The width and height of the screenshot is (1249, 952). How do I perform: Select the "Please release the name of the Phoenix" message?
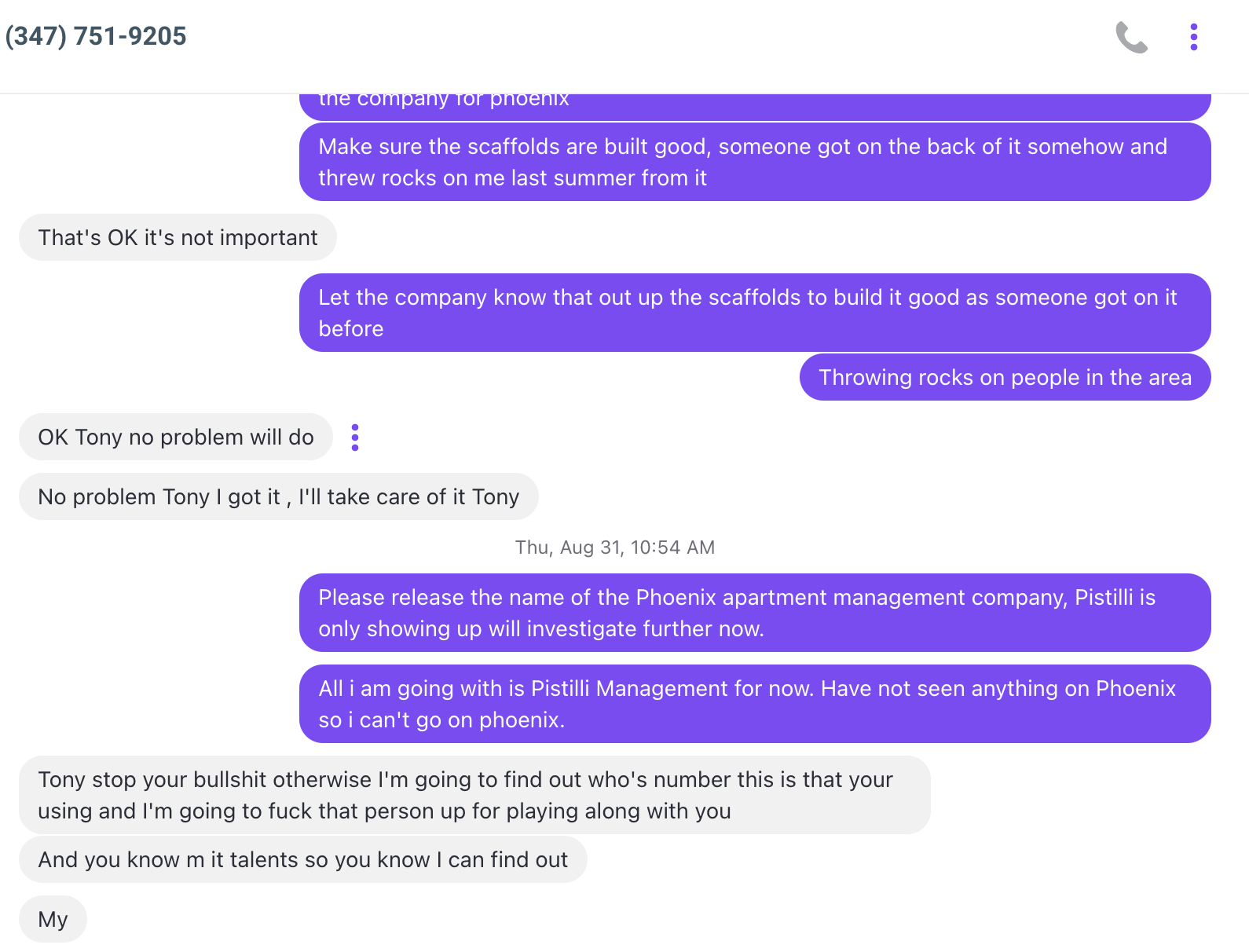[755, 613]
